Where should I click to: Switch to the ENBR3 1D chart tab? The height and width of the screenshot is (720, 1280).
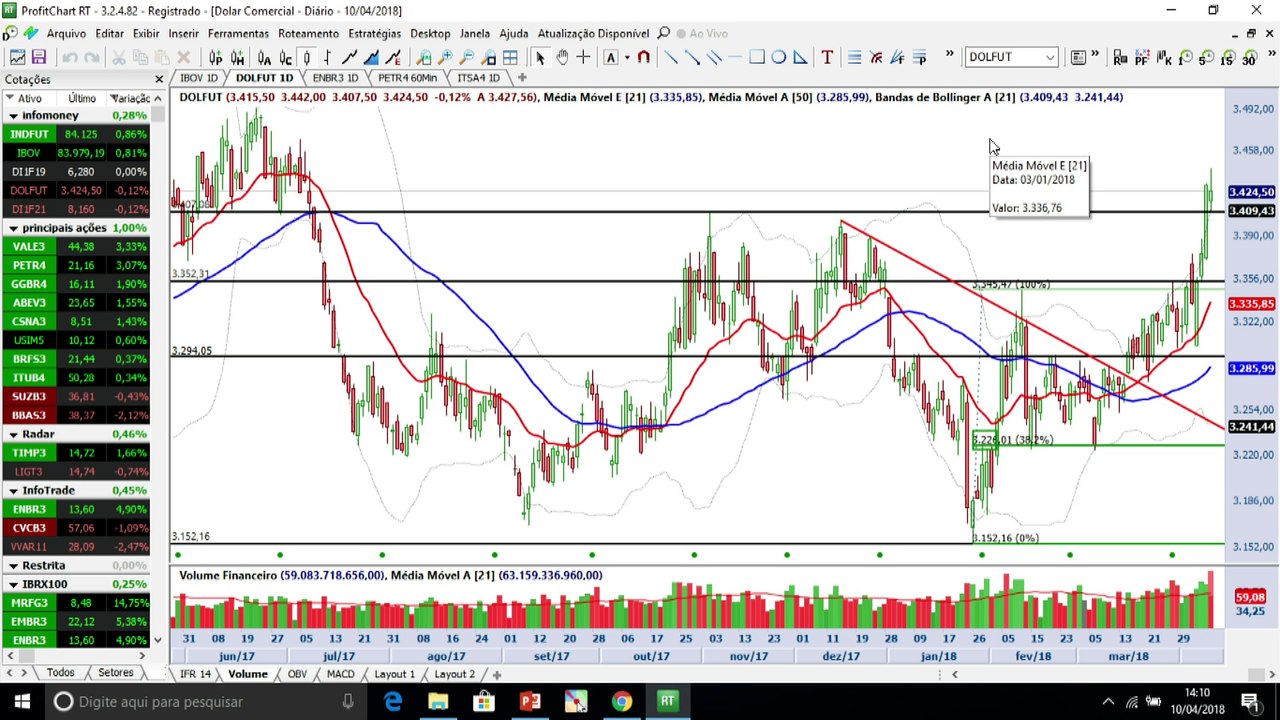335,77
